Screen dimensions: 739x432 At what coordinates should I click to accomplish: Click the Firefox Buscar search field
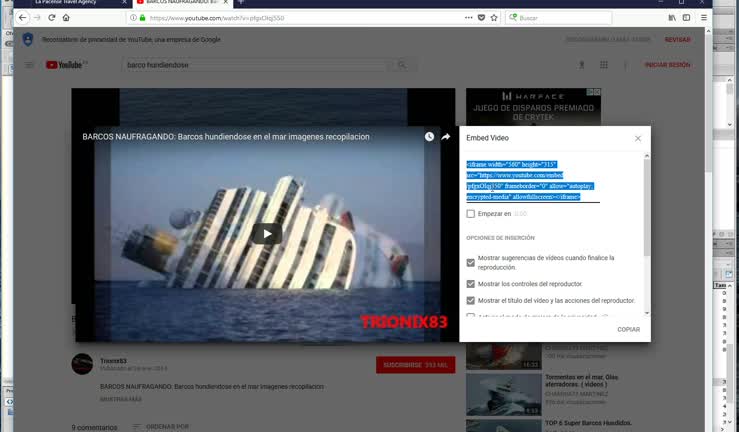click(x=558, y=18)
